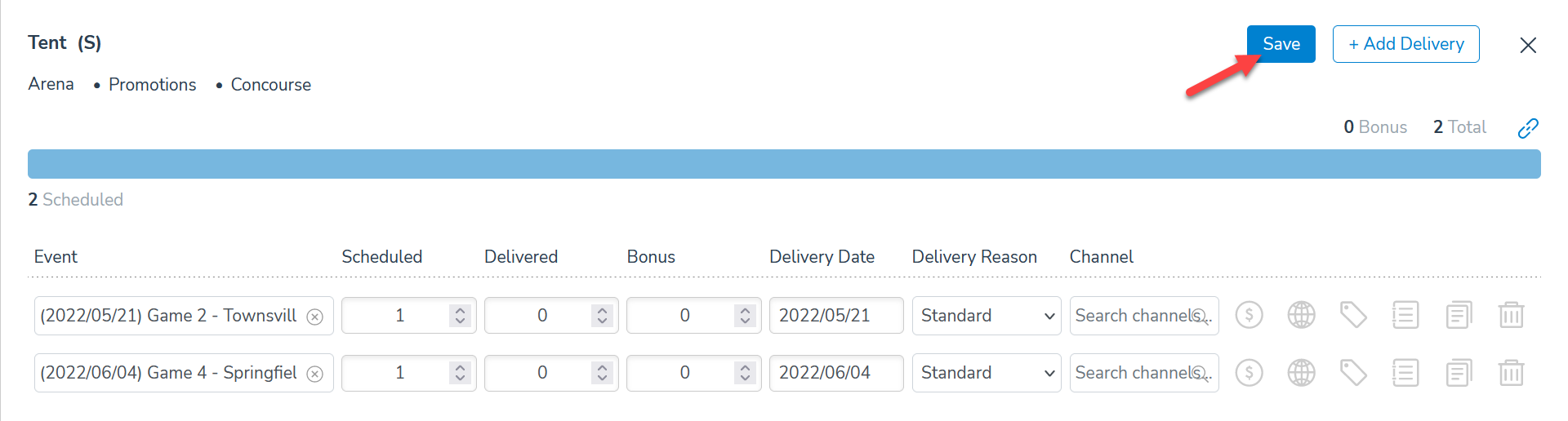Increase Delivered quantity for Game 4 row

602,367
